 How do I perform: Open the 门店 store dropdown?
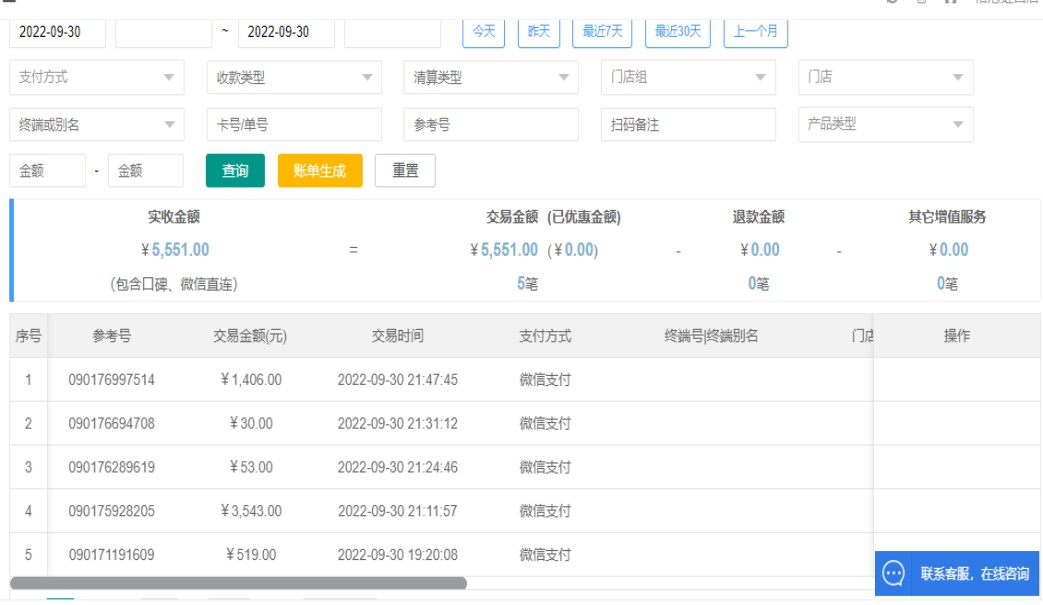click(x=885, y=77)
